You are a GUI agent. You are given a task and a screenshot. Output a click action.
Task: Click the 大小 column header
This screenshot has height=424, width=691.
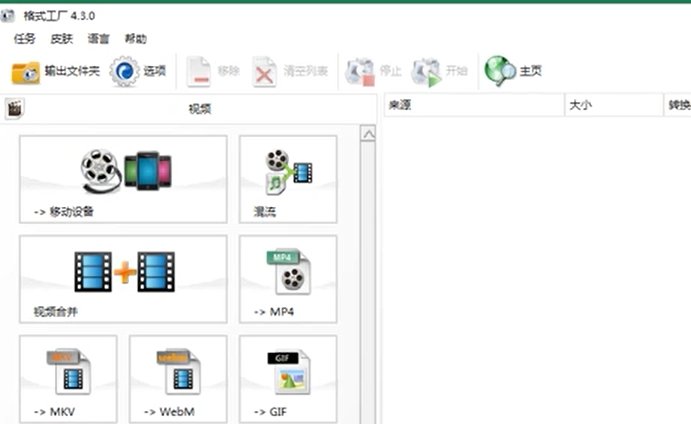tap(614, 105)
